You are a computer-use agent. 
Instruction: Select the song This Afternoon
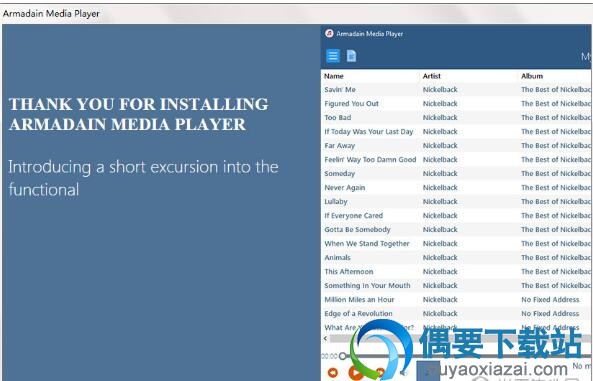pos(349,272)
